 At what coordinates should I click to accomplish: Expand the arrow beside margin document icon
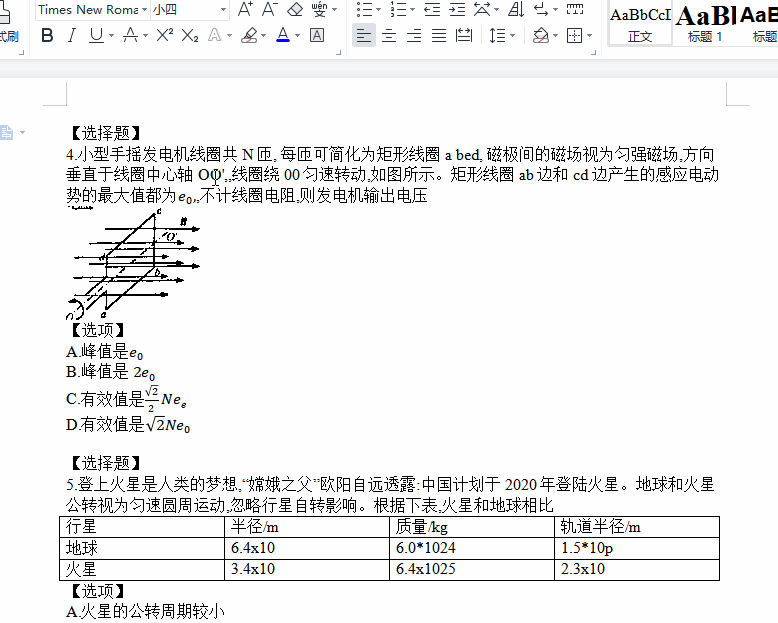(22, 132)
